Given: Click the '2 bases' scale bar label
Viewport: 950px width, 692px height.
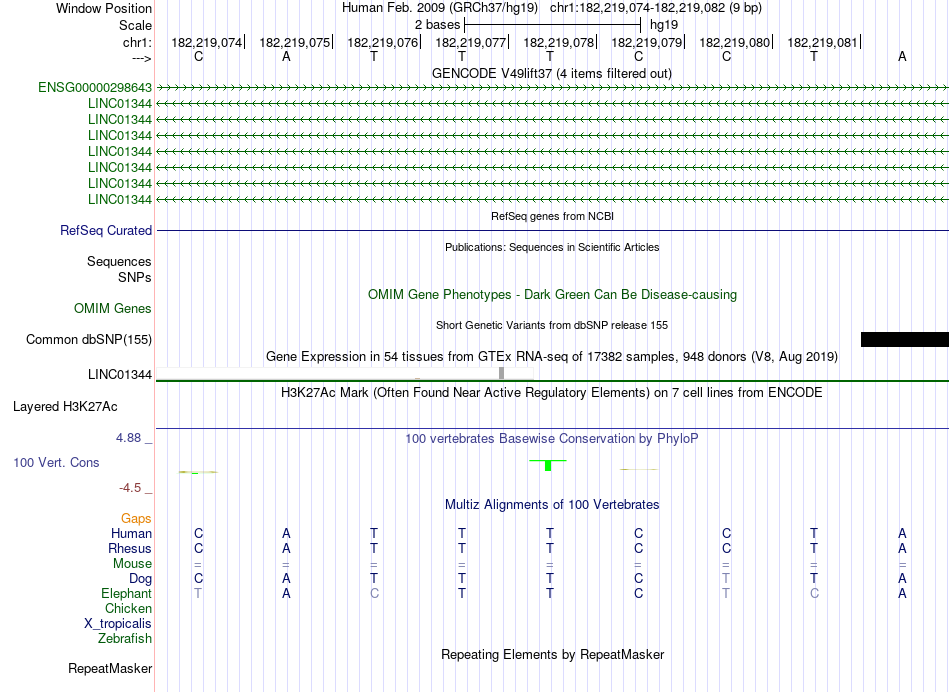Looking at the screenshot, I should 437,25.
